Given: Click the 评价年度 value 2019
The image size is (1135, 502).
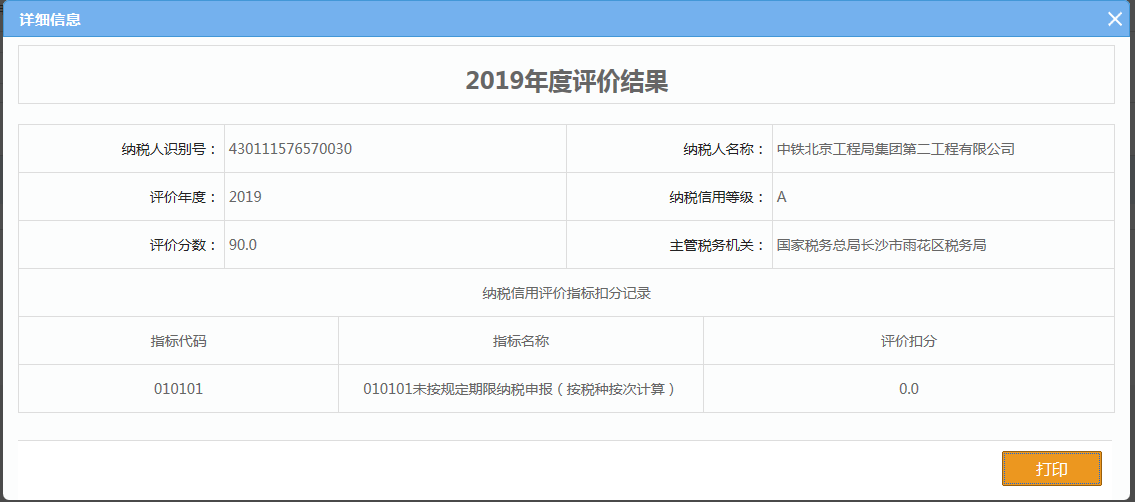Looking at the screenshot, I should coord(245,197).
